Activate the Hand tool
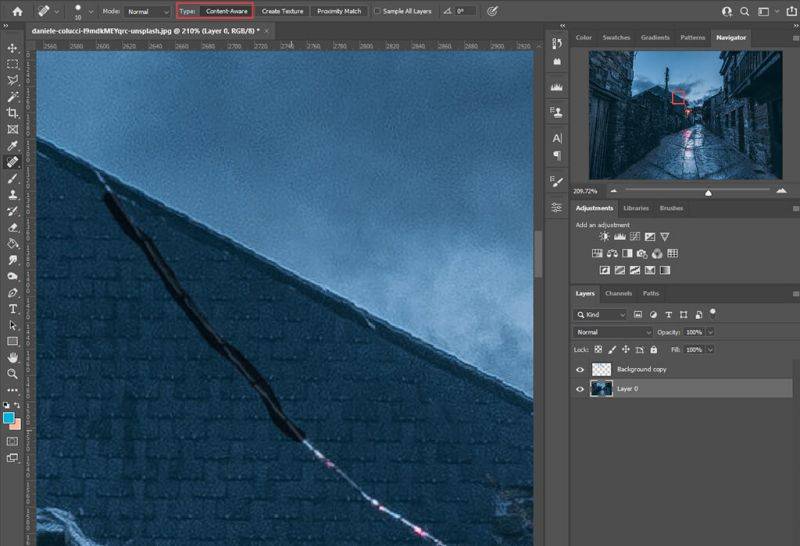Viewport: 800px width, 546px height. [x=13, y=357]
